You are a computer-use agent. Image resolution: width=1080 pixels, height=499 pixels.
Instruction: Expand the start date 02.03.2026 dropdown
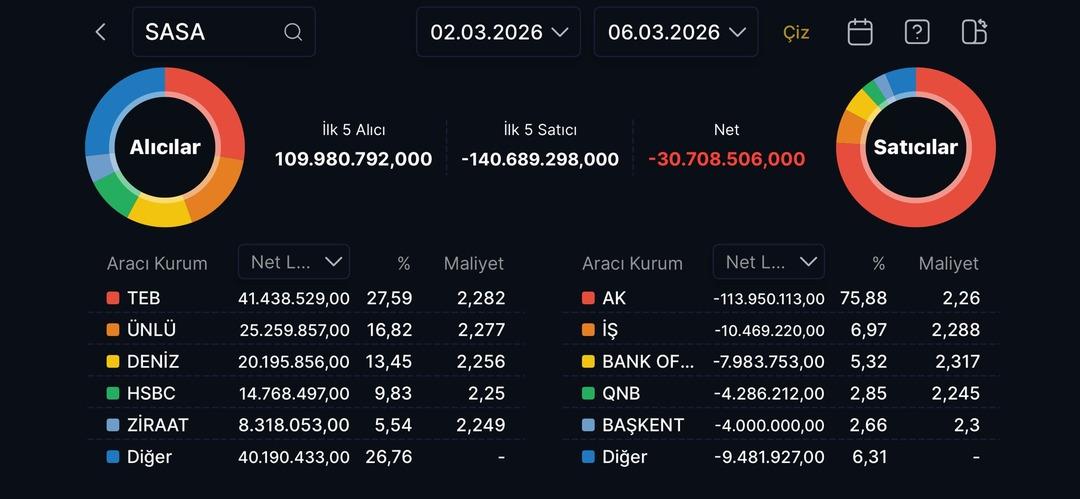498,32
